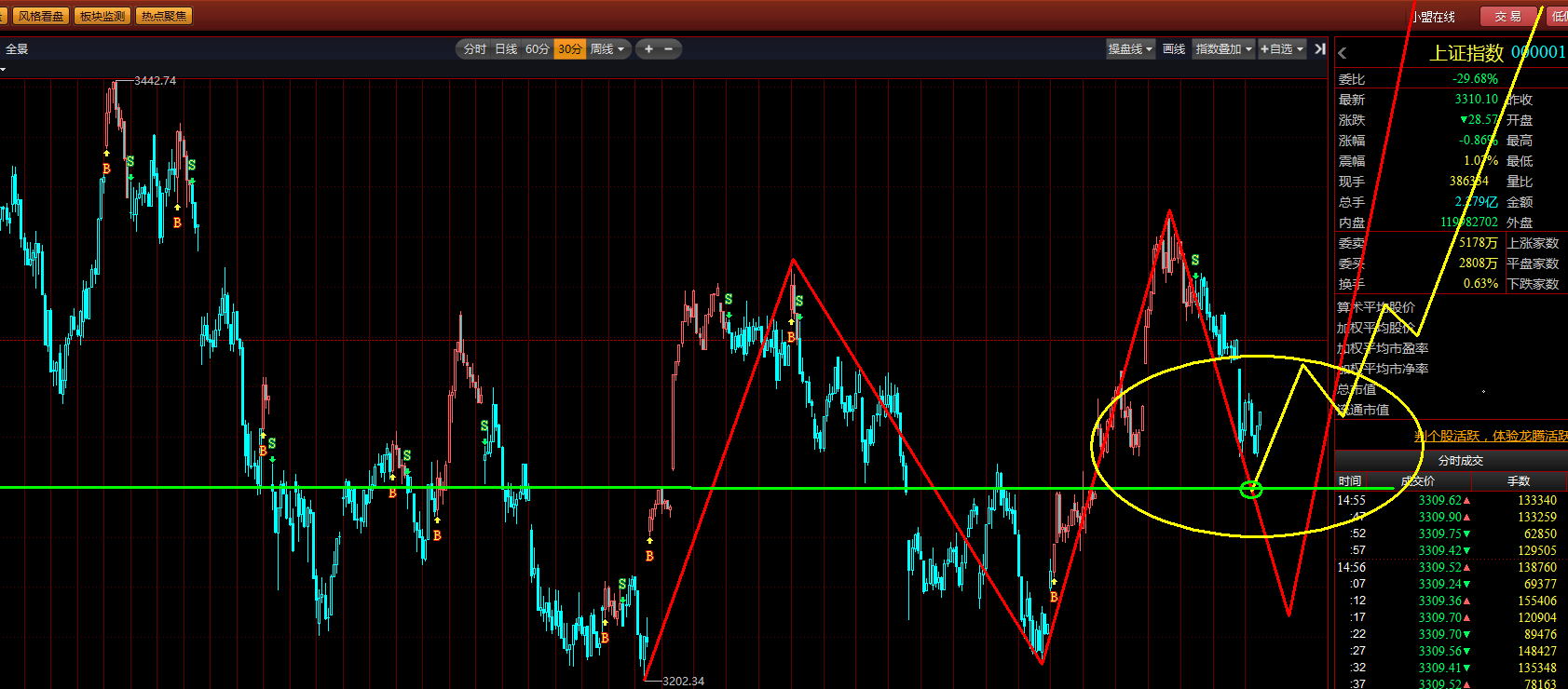Switch chart to 日线 daily period
Image resolution: width=1568 pixels, height=689 pixels.
pyautogui.click(x=506, y=49)
